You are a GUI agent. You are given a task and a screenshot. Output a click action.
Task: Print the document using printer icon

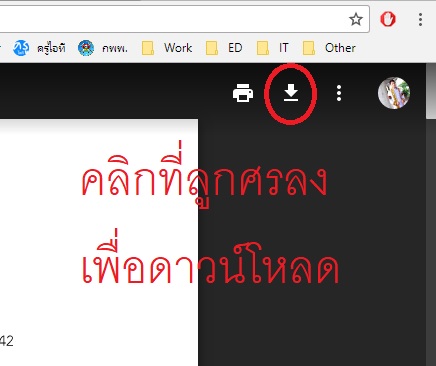pos(243,93)
